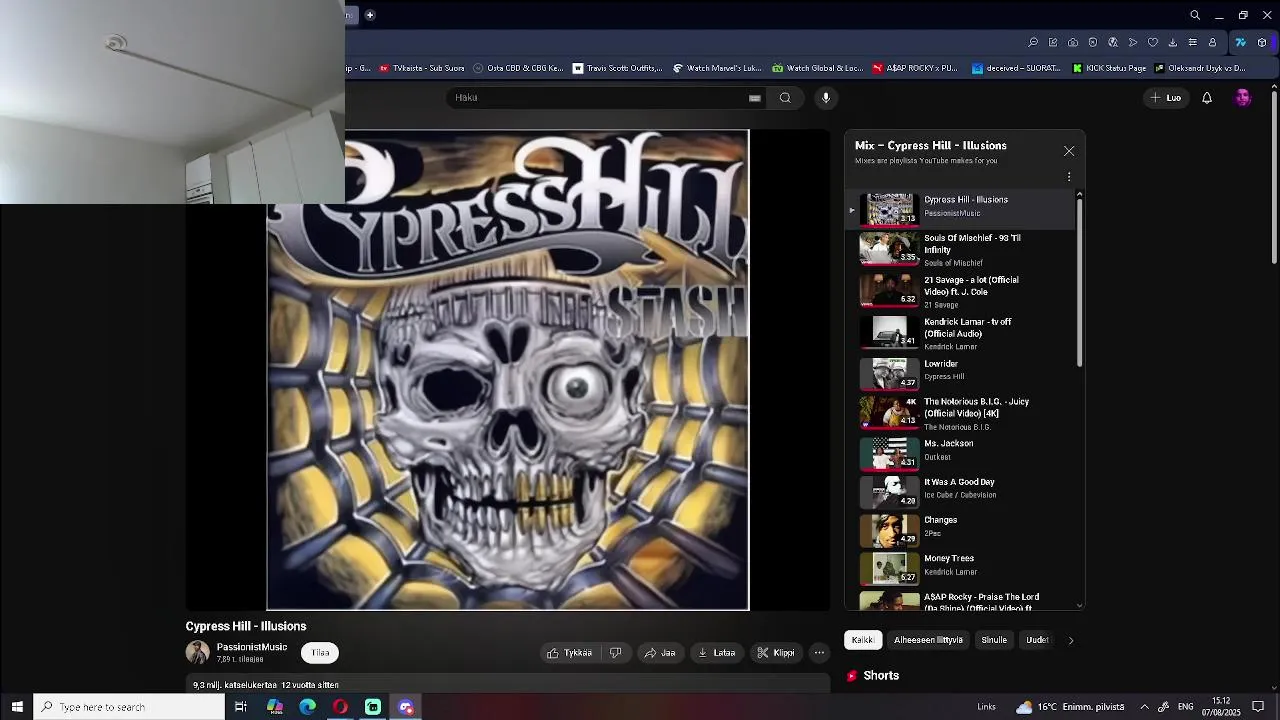Open YouTube notifications bell
Viewport: 1280px width, 720px height.
(1207, 98)
